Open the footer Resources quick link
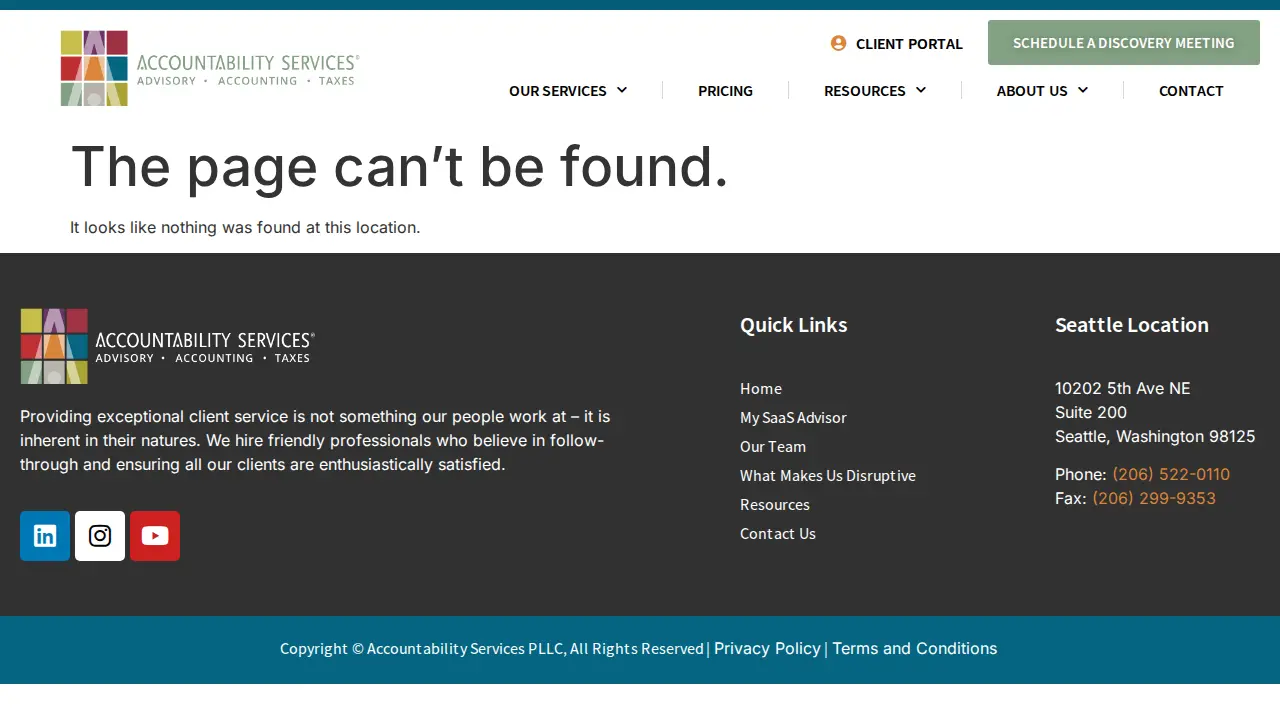This screenshot has height=720, width=1280. (775, 504)
